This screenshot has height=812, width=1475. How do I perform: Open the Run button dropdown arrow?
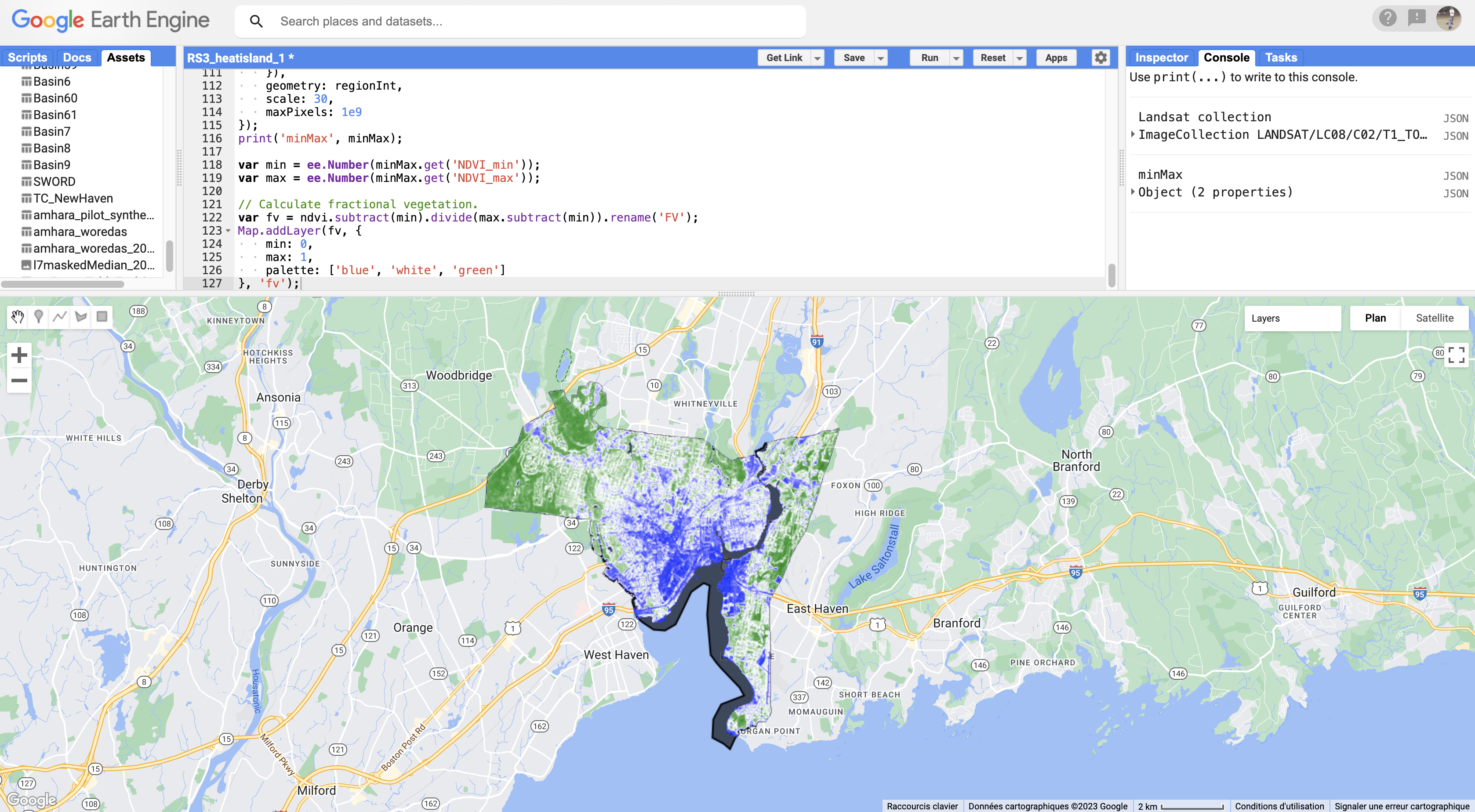point(955,58)
